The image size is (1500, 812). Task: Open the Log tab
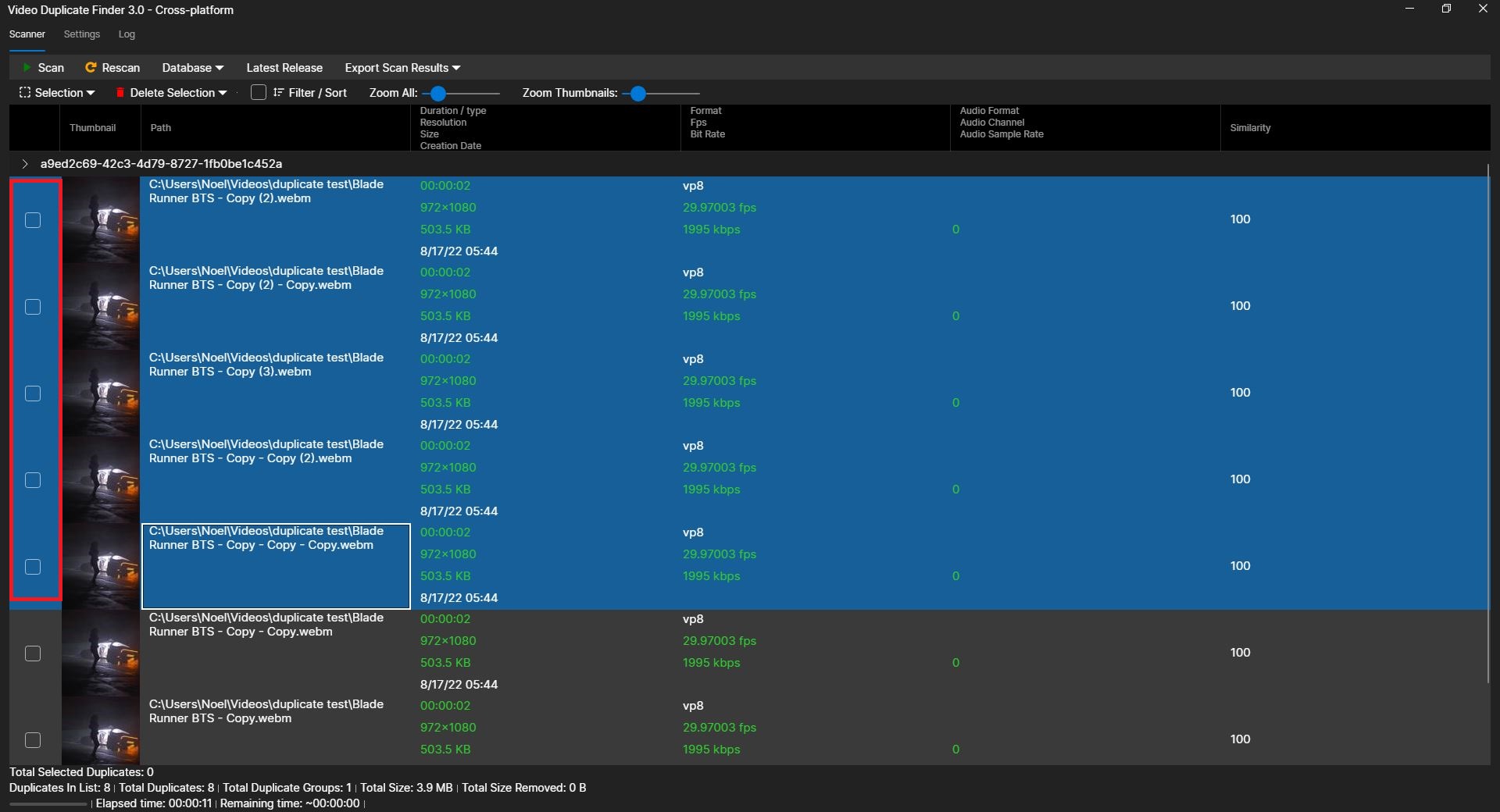pos(127,34)
